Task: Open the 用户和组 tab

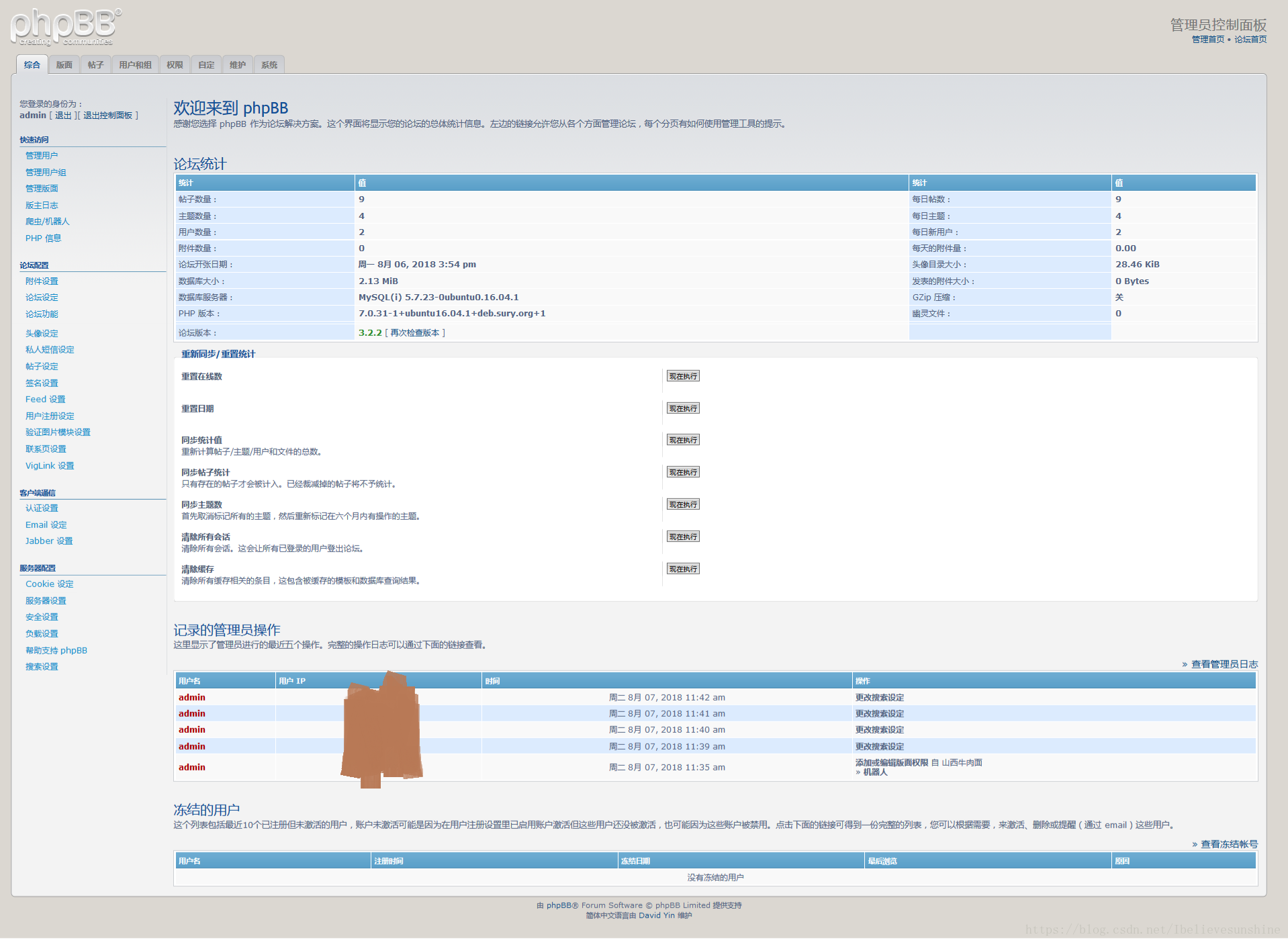Action: point(135,64)
